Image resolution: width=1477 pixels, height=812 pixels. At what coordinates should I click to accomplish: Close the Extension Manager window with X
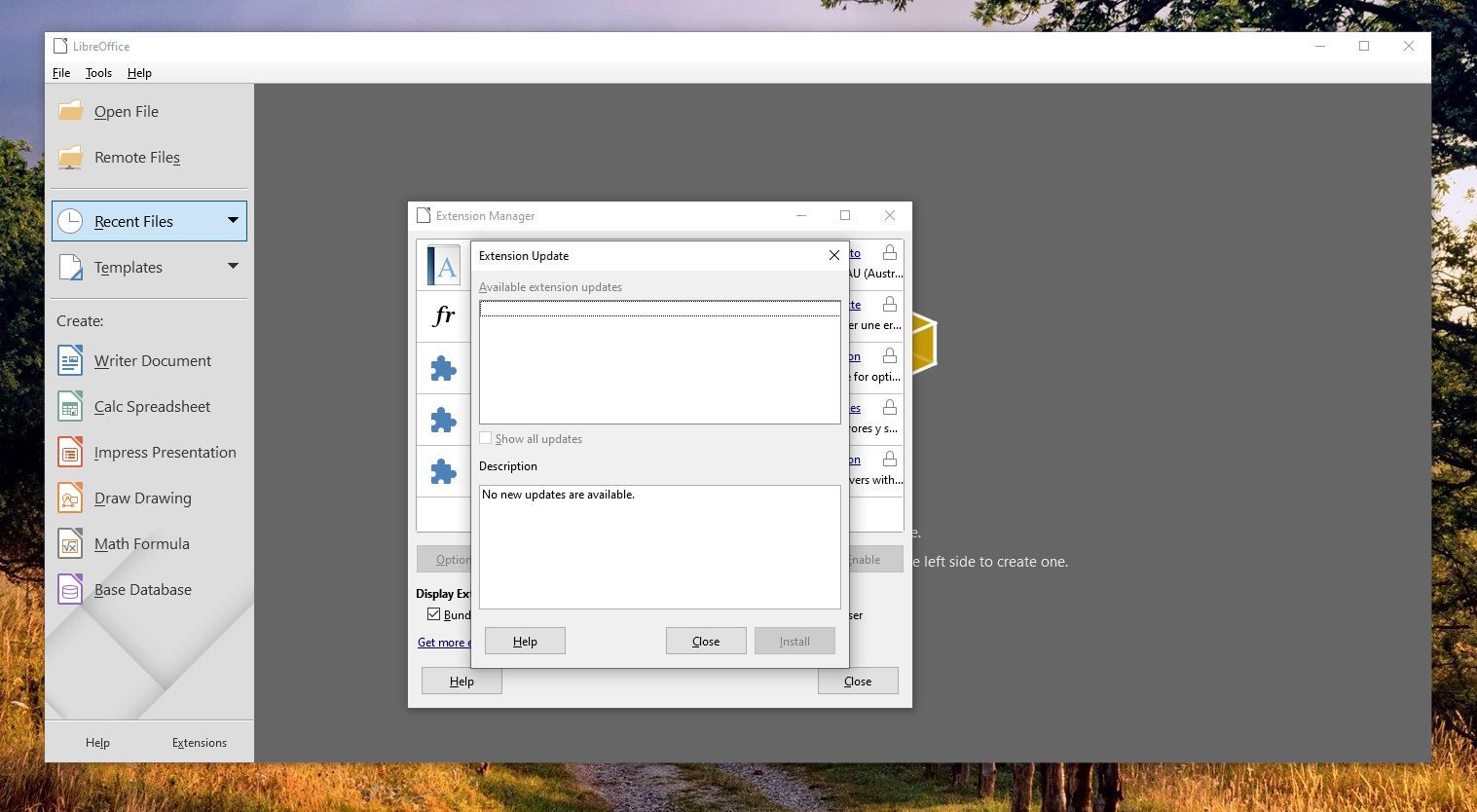click(x=890, y=215)
